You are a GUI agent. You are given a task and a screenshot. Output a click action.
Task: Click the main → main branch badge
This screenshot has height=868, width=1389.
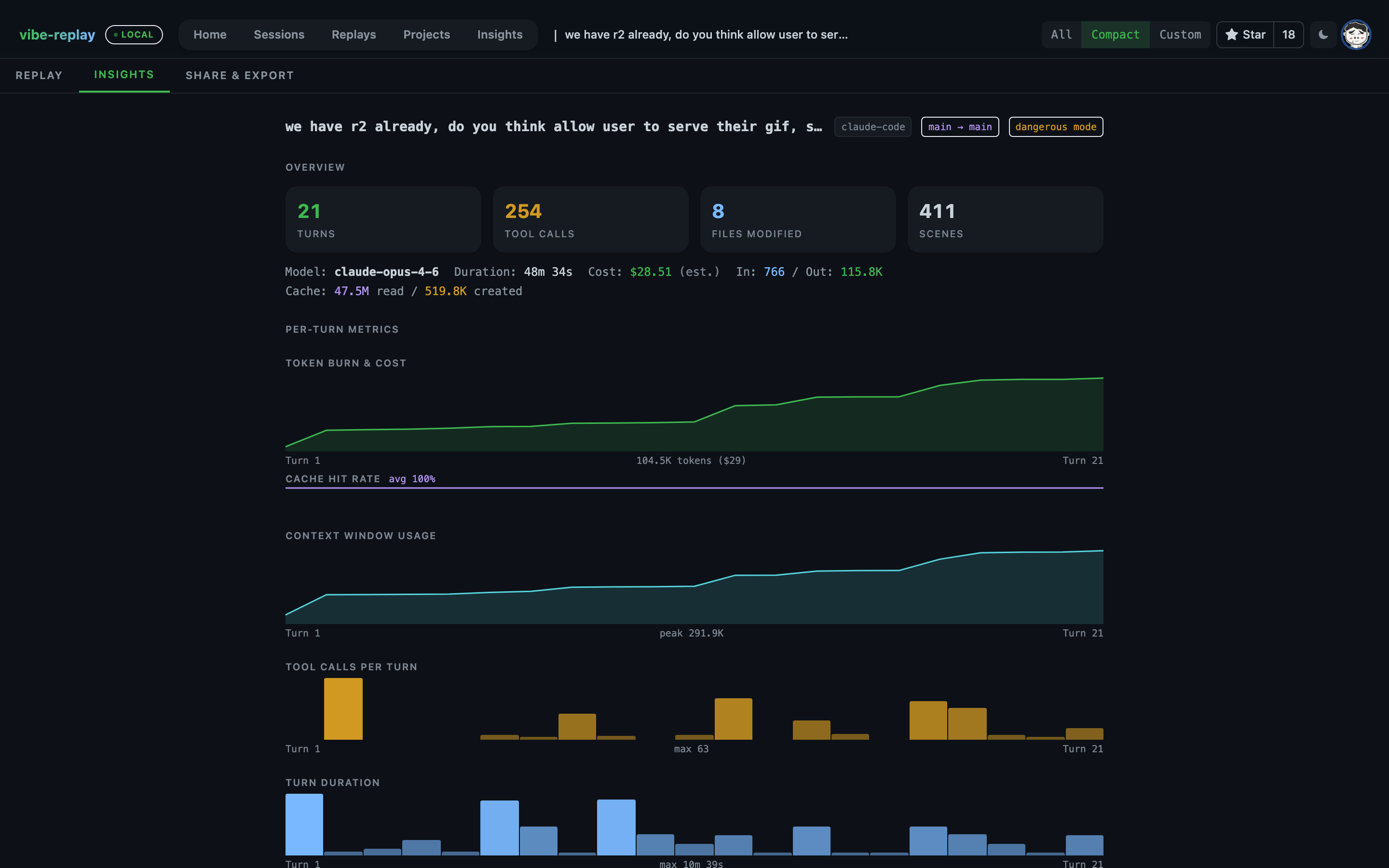(x=960, y=127)
